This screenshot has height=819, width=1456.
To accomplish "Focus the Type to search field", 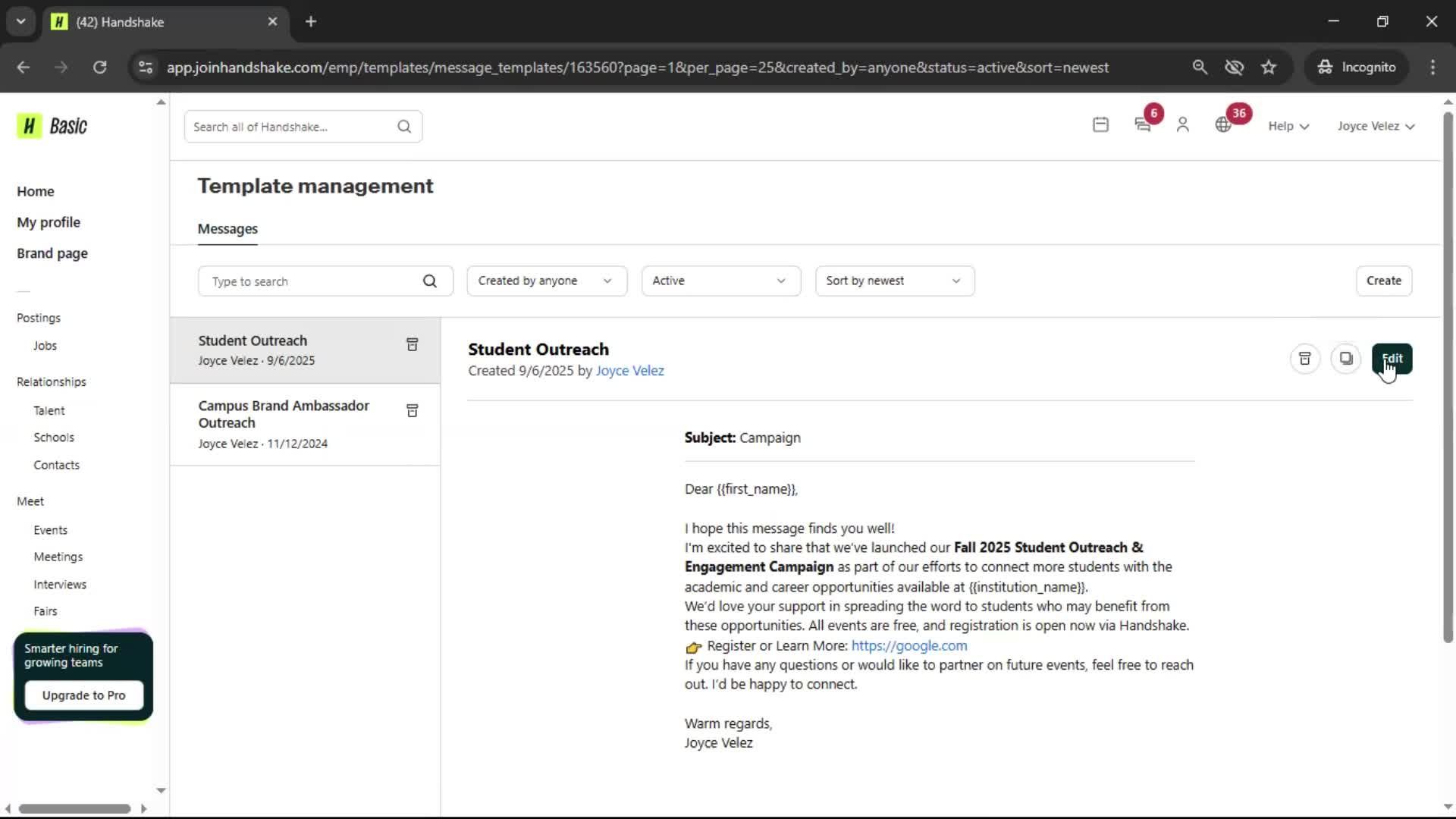I will pos(325,281).
